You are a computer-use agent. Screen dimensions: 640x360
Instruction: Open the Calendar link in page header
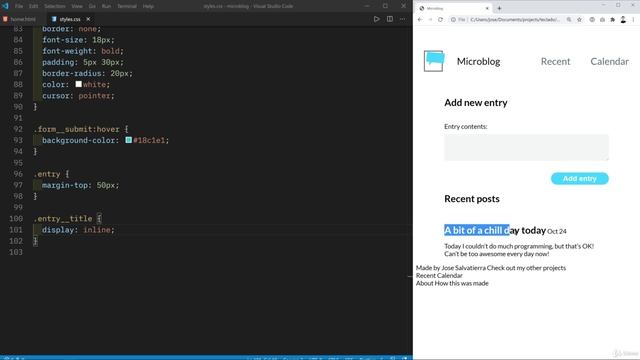click(609, 61)
